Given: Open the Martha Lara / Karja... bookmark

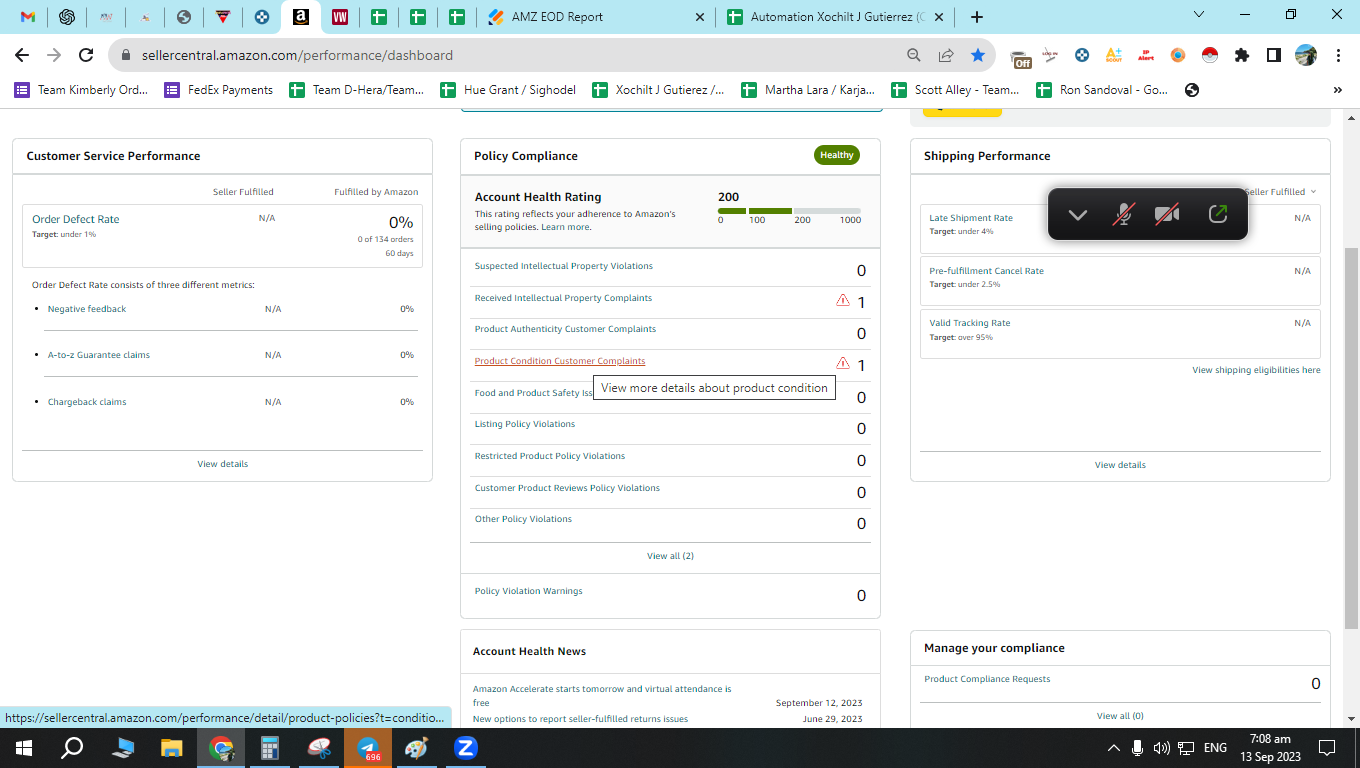Looking at the screenshot, I should click(808, 90).
